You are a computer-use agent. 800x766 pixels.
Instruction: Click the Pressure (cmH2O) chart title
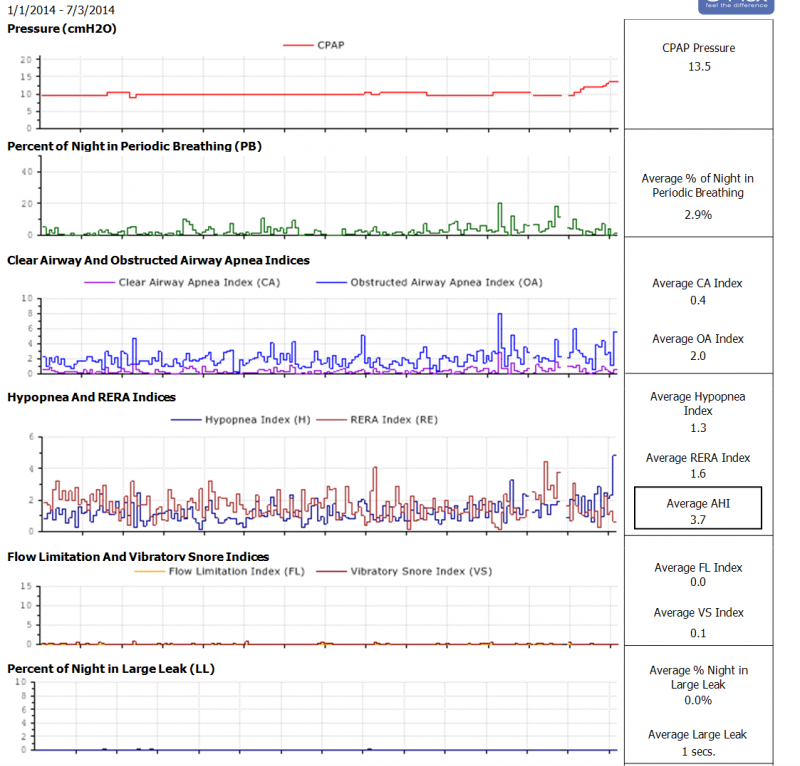point(62,29)
